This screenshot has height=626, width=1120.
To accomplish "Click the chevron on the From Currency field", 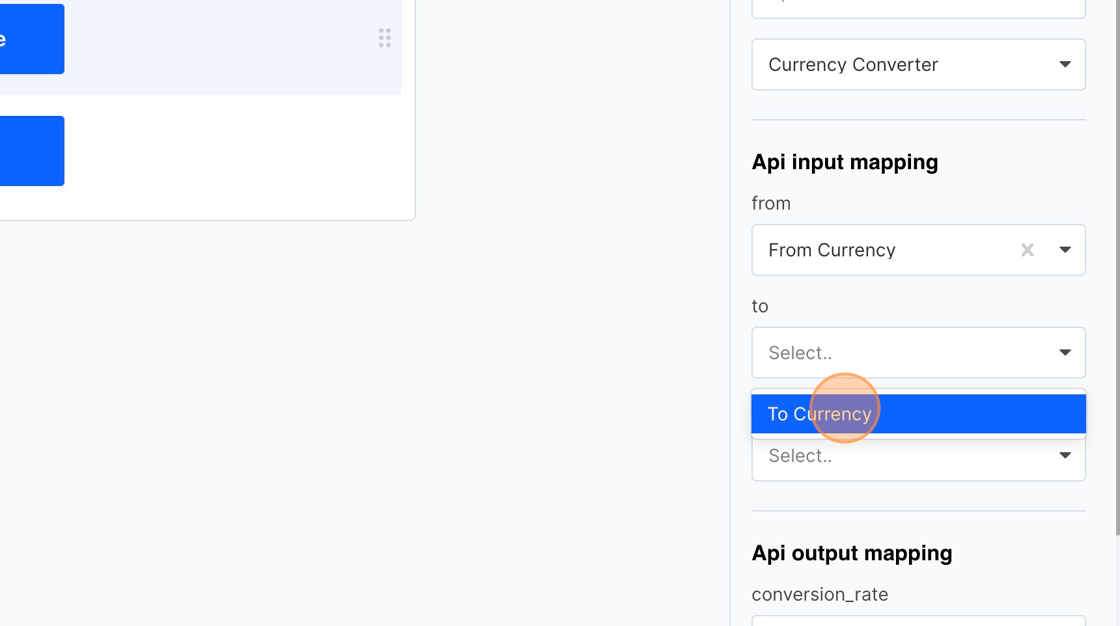I will click(x=1064, y=250).
